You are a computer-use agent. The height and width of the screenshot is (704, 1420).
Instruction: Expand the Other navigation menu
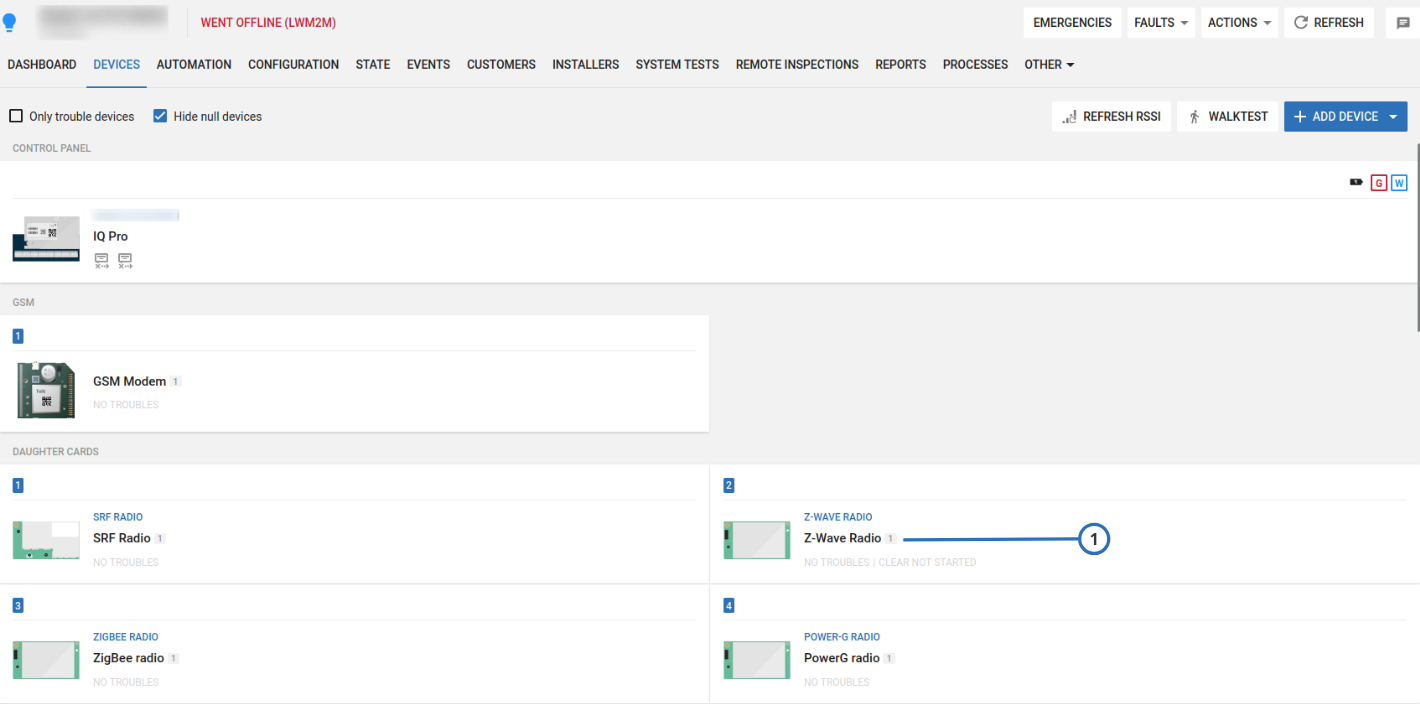[x=1049, y=64]
